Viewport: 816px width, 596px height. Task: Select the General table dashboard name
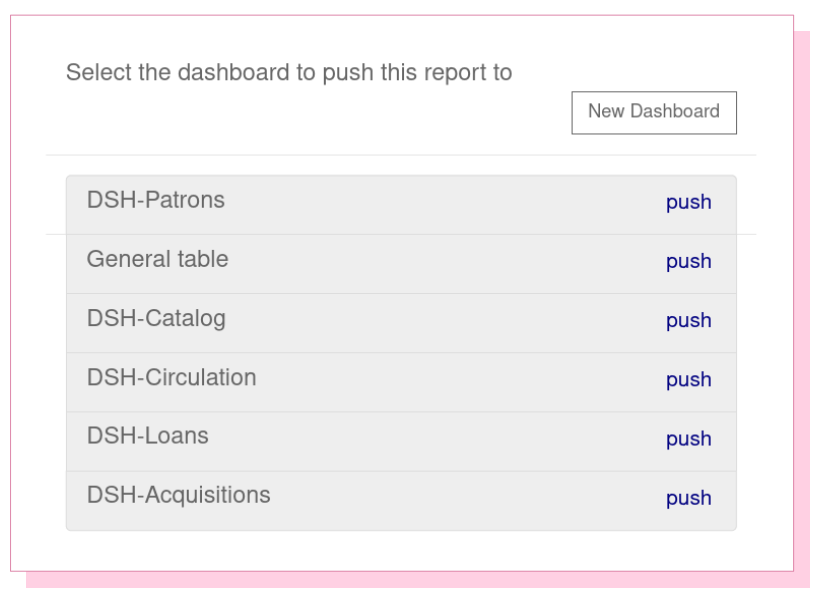pyautogui.click(x=157, y=259)
